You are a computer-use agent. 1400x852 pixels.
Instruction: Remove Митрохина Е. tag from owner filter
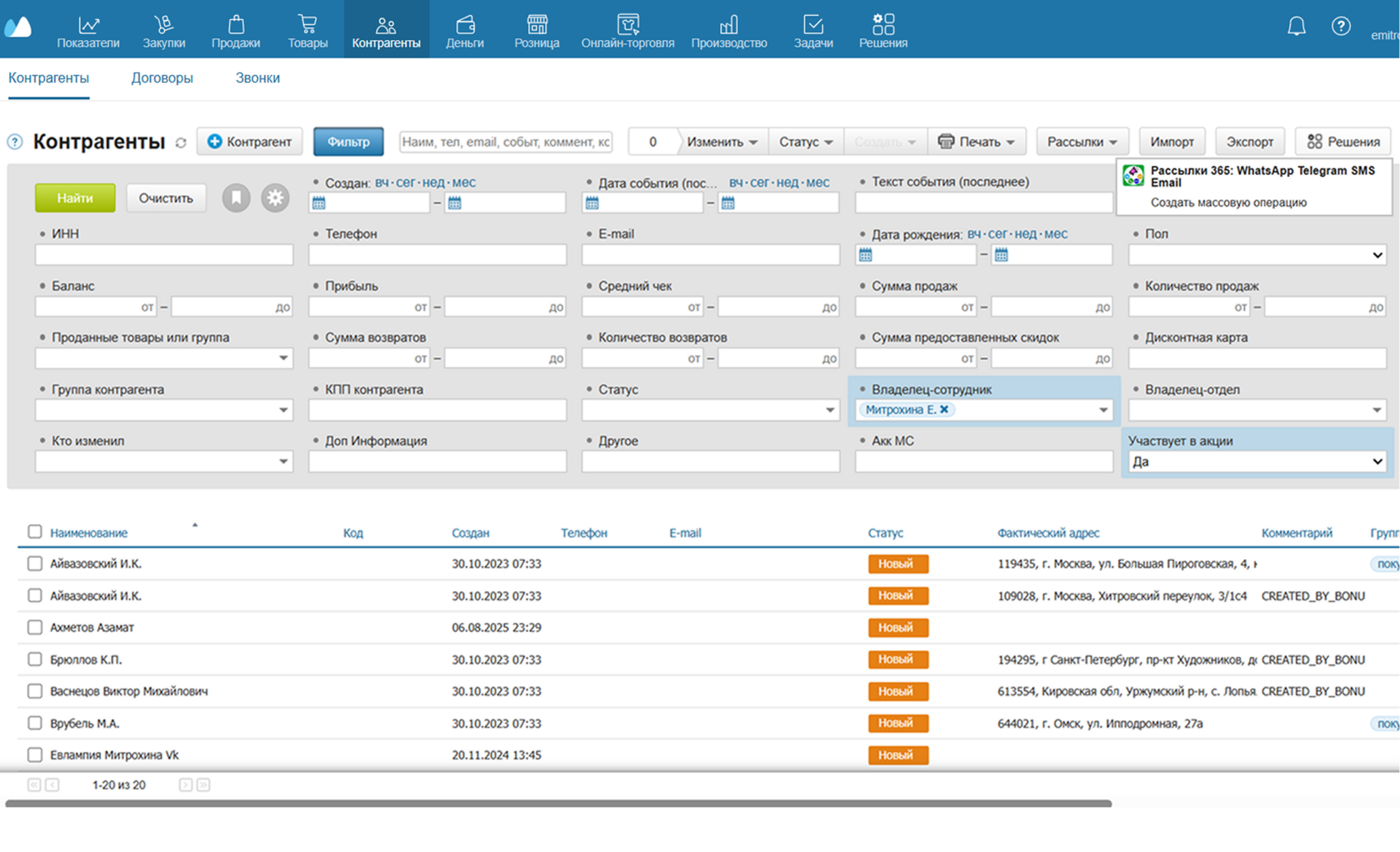click(x=944, y=409)
